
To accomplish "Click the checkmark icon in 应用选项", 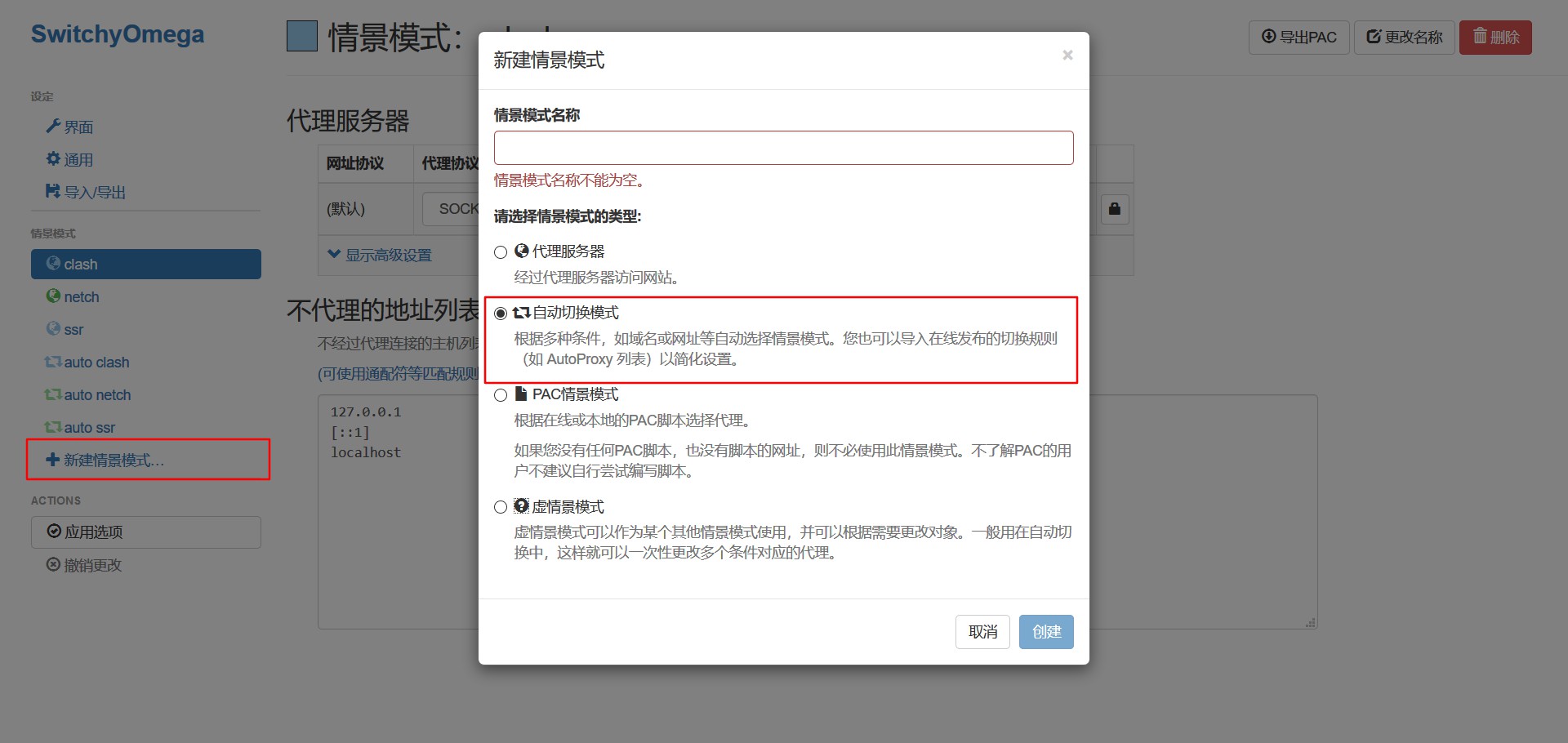I will pos(55,532).
